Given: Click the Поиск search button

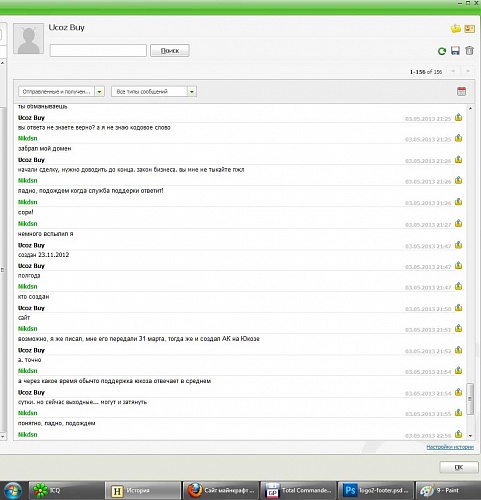Looking at the screenshot, I should 170,50.
